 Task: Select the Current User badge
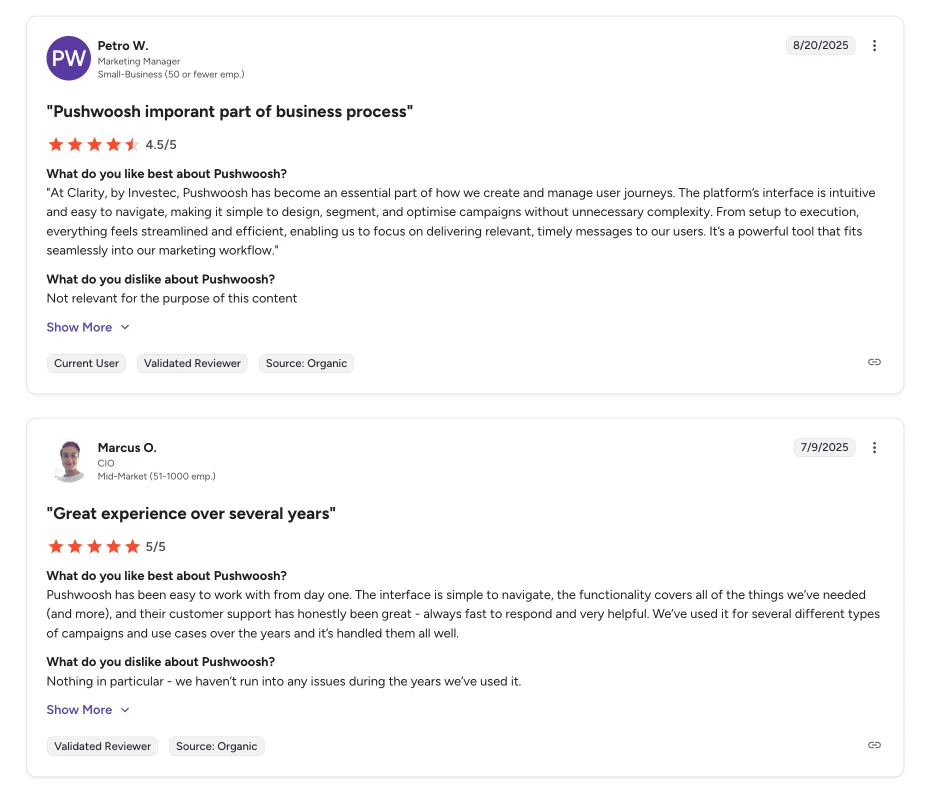coord(86,363)
